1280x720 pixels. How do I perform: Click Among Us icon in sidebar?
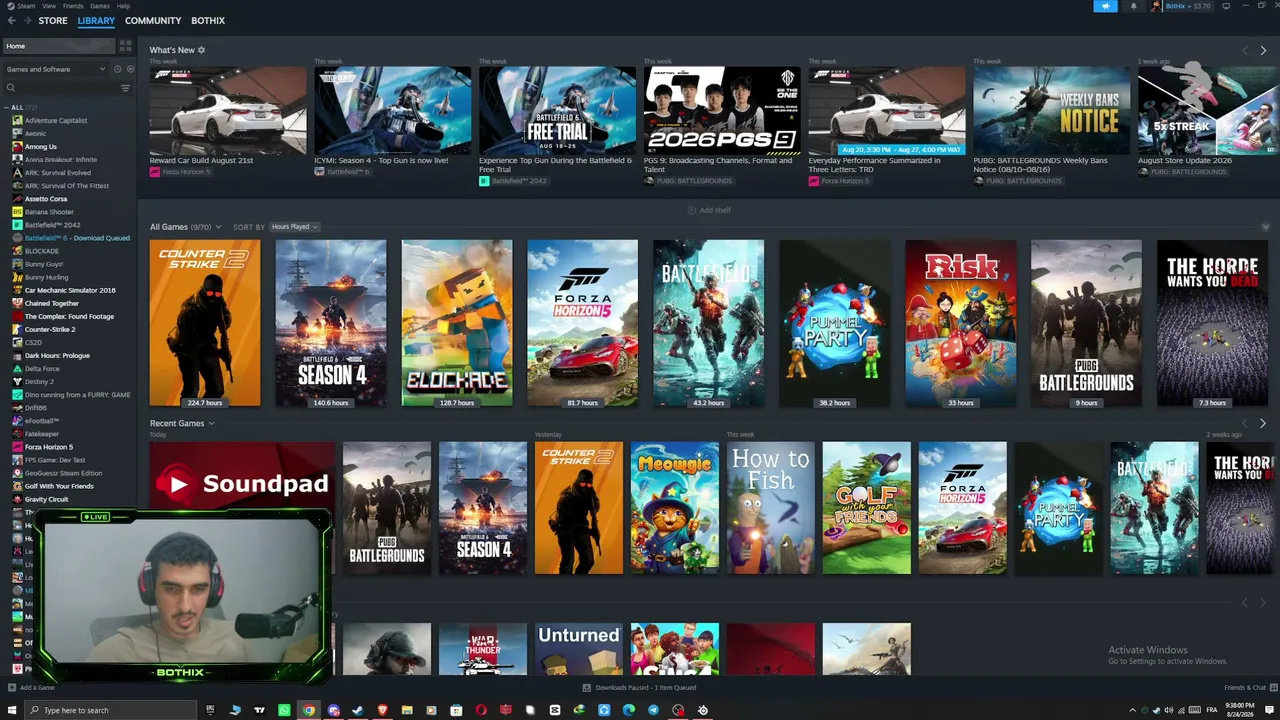coord(17,147)
